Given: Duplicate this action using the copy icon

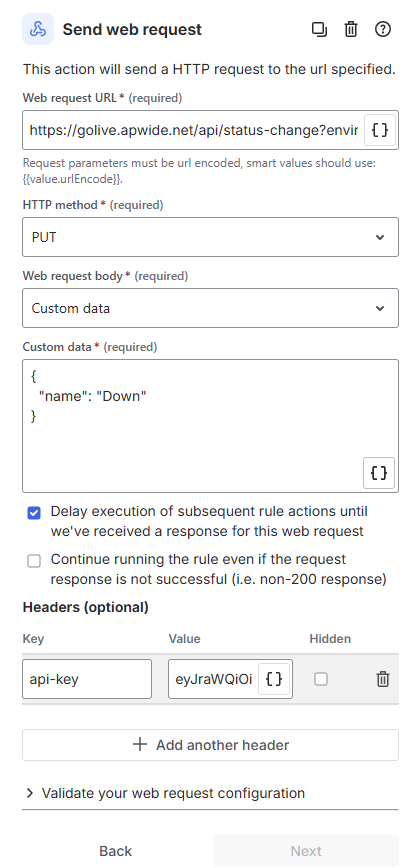Looking at the screenshot, I should [319, 29].
